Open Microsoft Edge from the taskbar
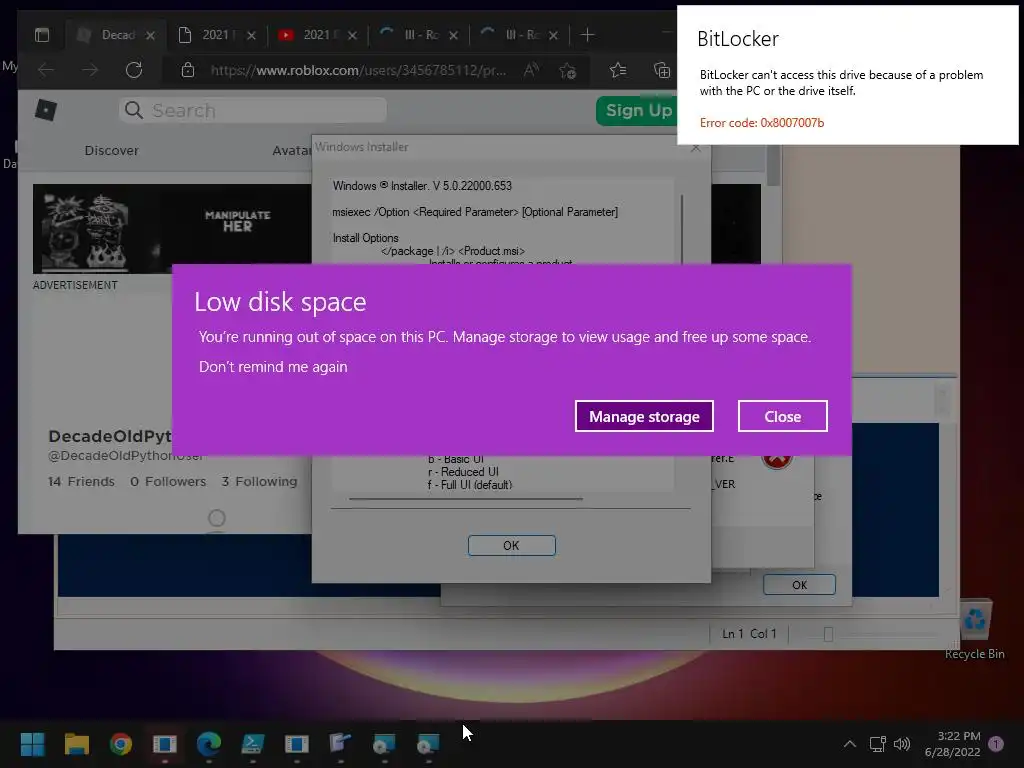This screenshot has height=768, width=1024. 209,744
